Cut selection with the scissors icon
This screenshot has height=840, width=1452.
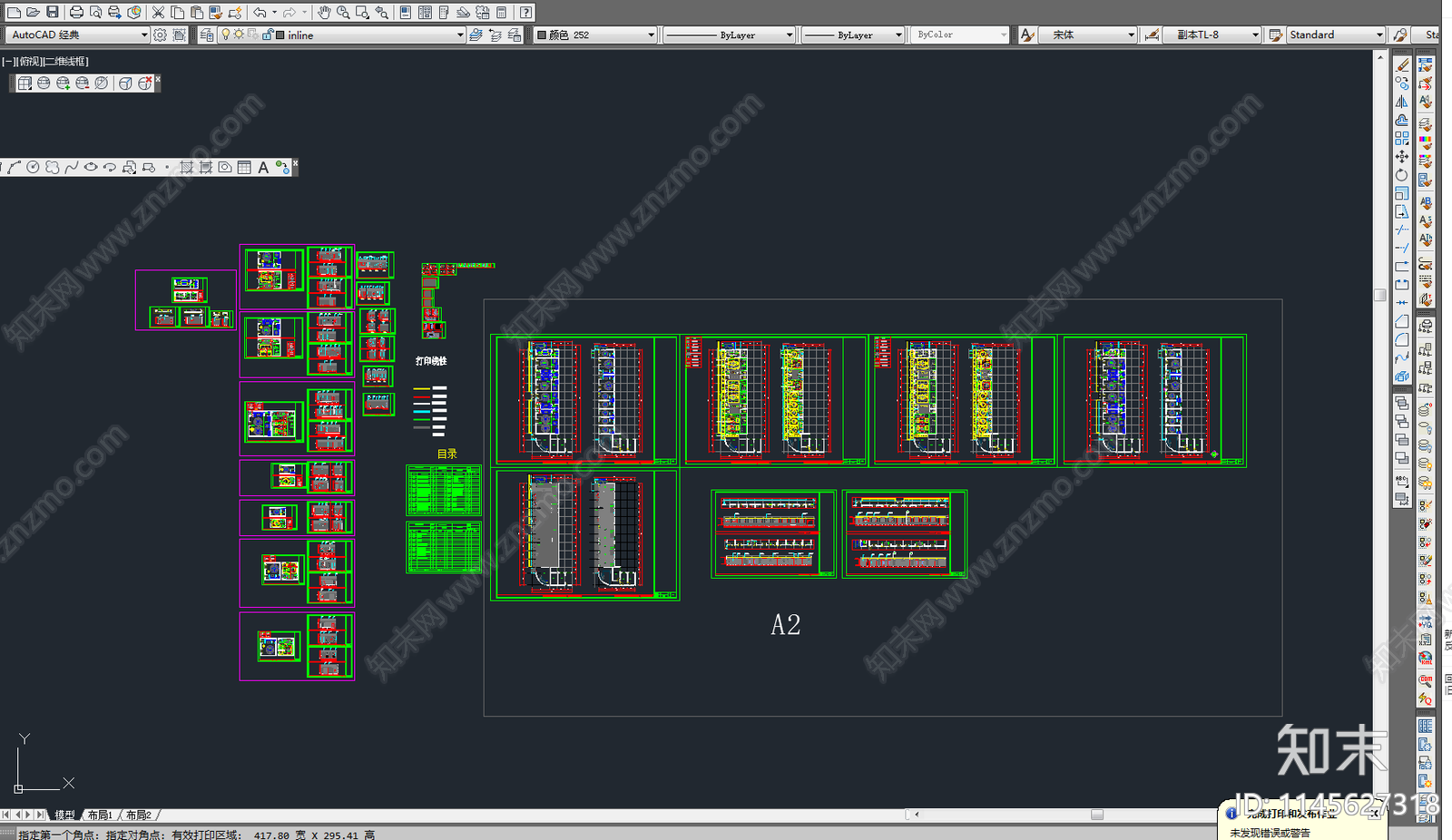point(158,13)
